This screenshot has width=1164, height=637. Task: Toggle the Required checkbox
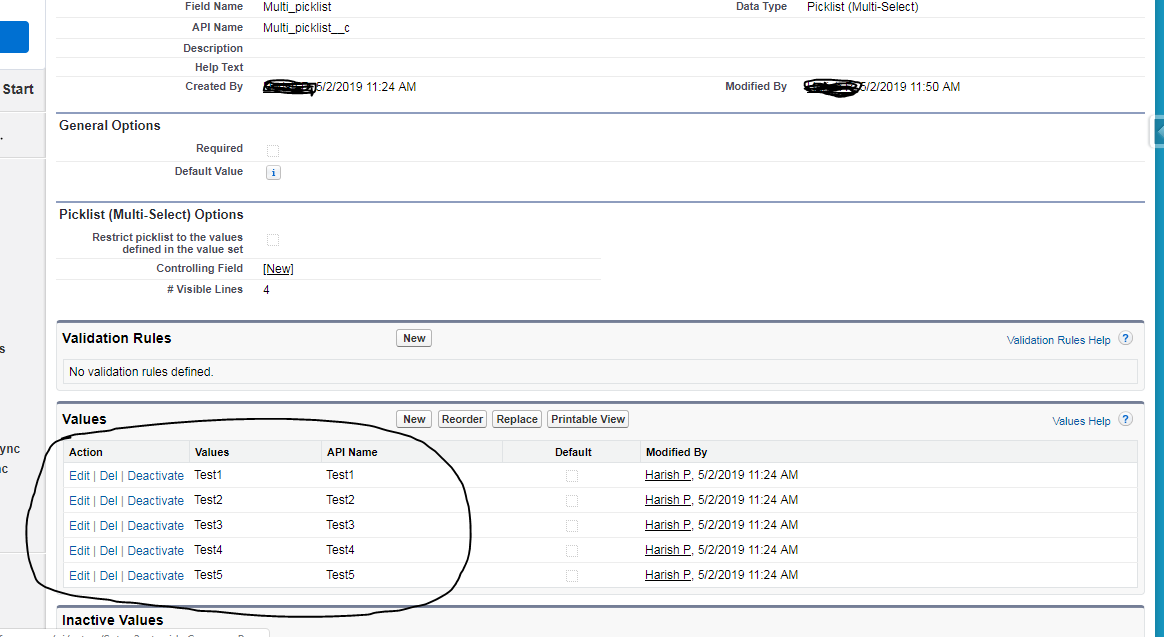273,151
